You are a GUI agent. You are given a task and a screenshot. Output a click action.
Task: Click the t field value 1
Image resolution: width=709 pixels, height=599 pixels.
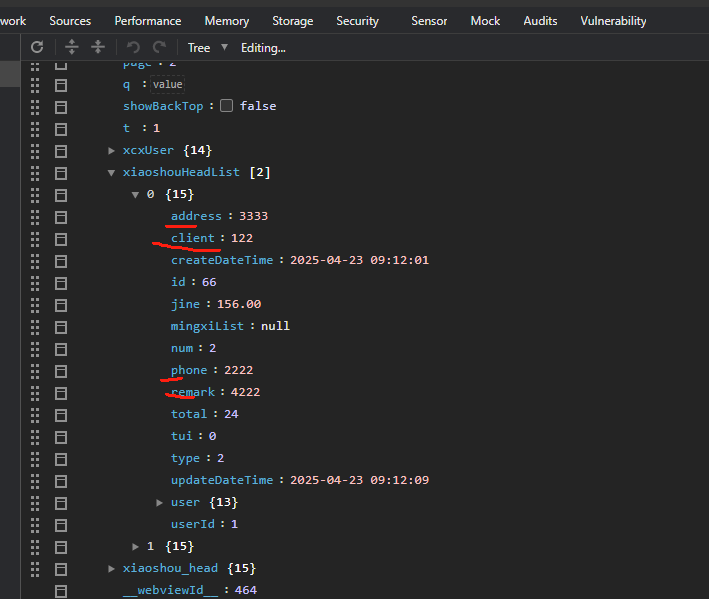pyautogui.click(x=156, y=128)
